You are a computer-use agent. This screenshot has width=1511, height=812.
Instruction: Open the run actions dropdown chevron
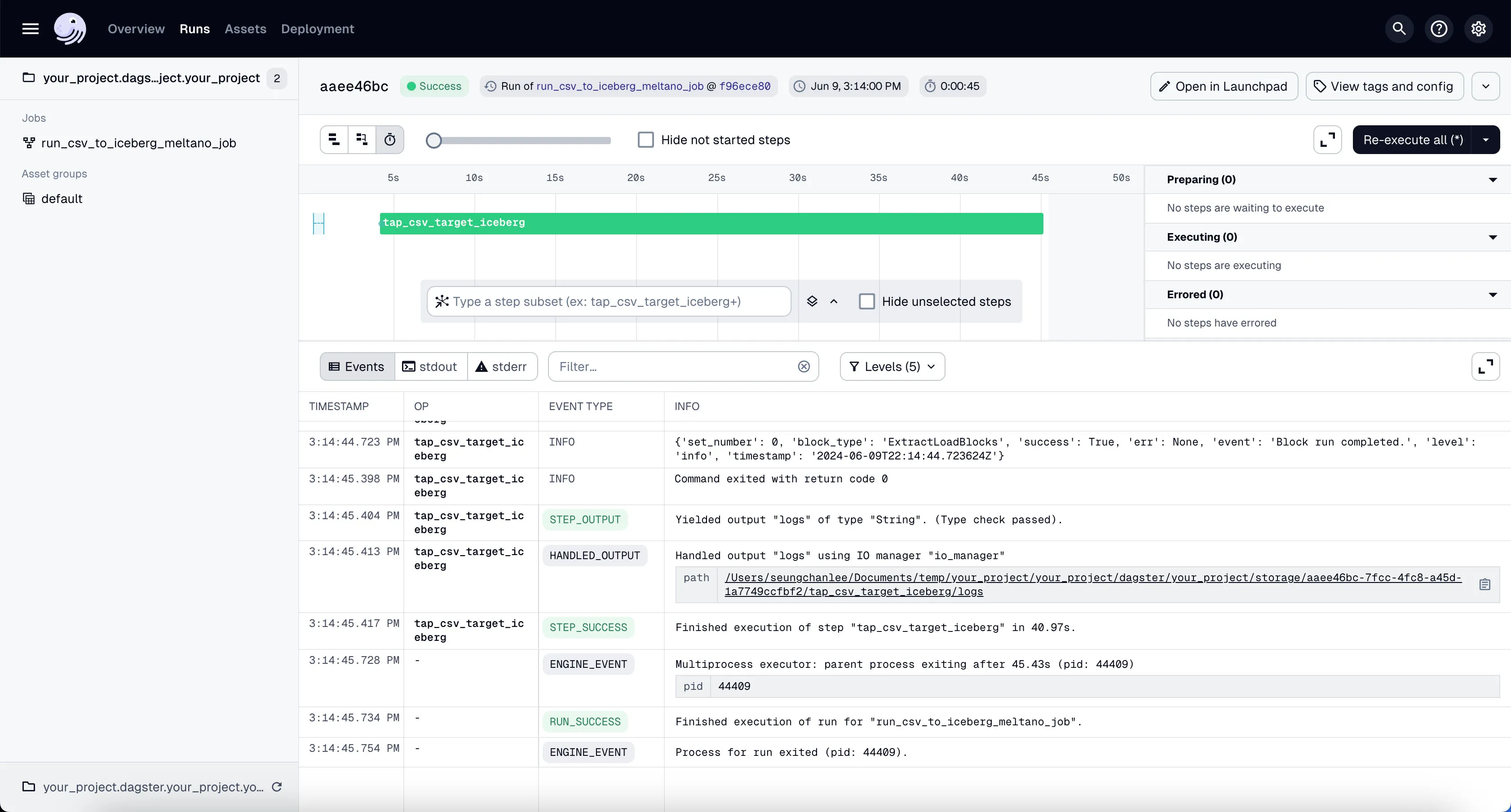1485,86
